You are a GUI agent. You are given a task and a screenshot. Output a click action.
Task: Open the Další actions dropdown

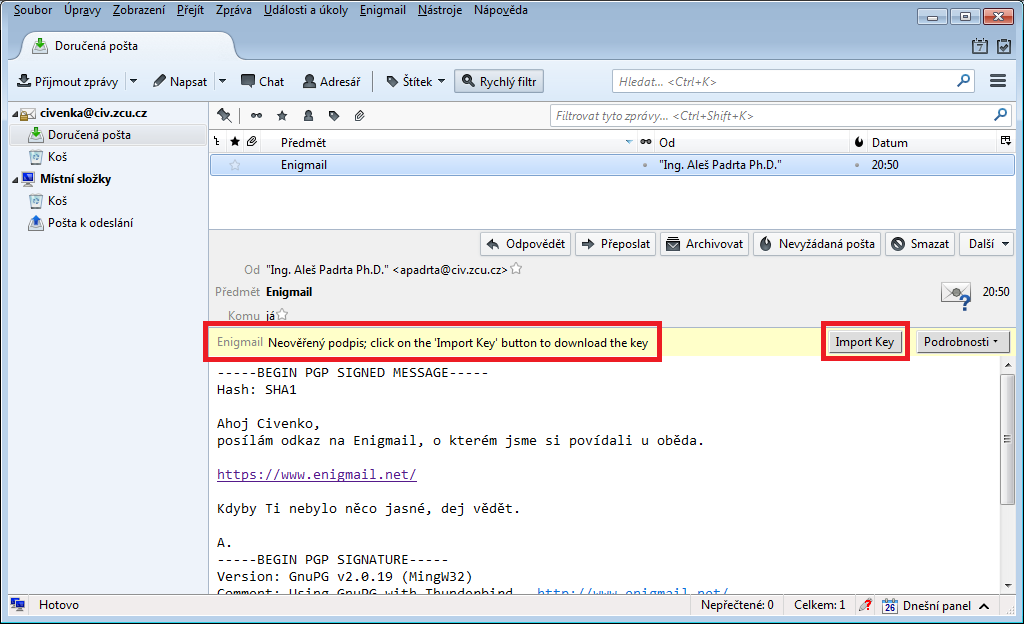point(987,244)
